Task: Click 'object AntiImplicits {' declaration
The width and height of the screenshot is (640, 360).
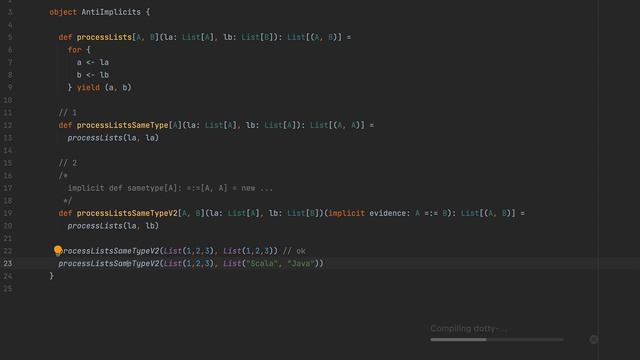Action: pos(100,12)
